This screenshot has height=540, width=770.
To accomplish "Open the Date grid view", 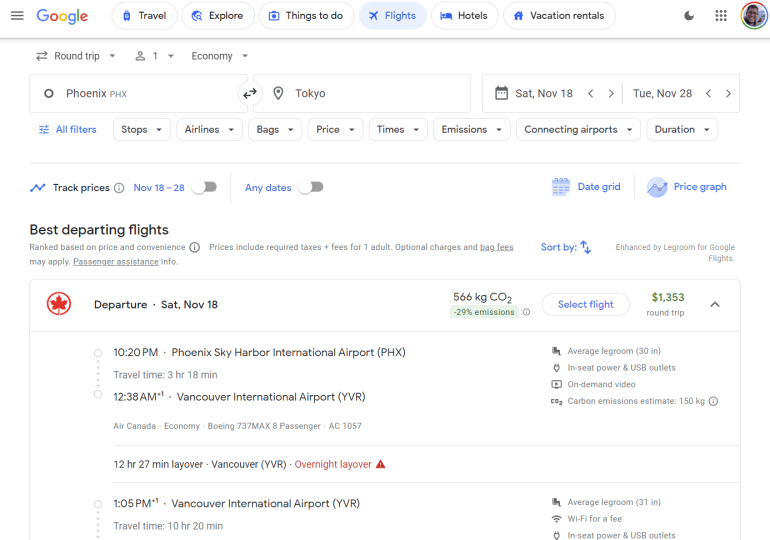I will pyautogui.click(x=587, y=187).
